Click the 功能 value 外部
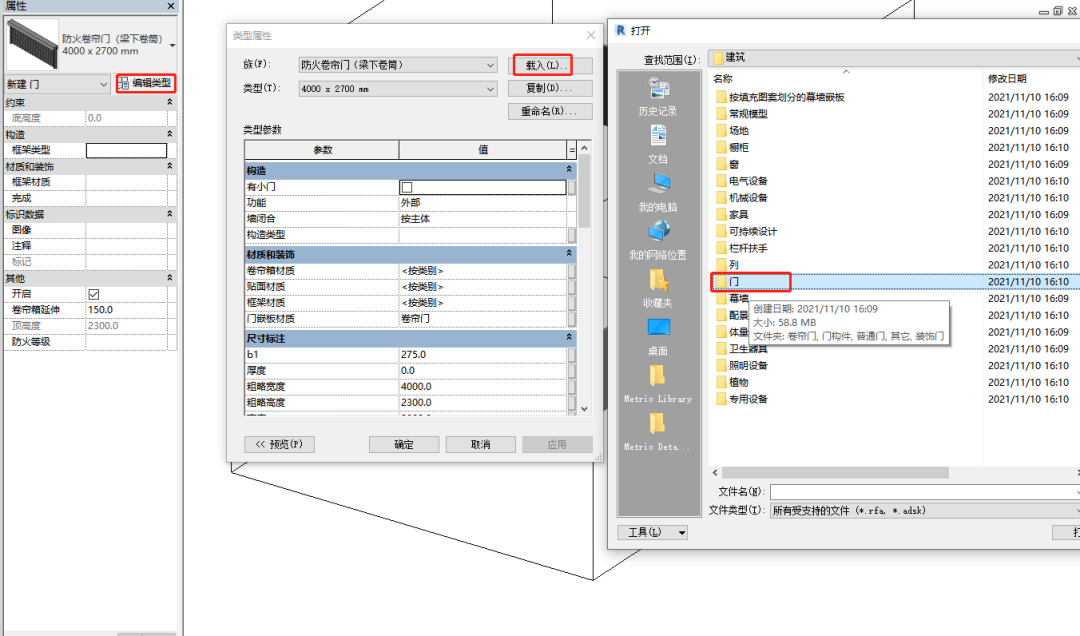The width and height of the screenshot is (1080, 636). (x=482, y=203)
